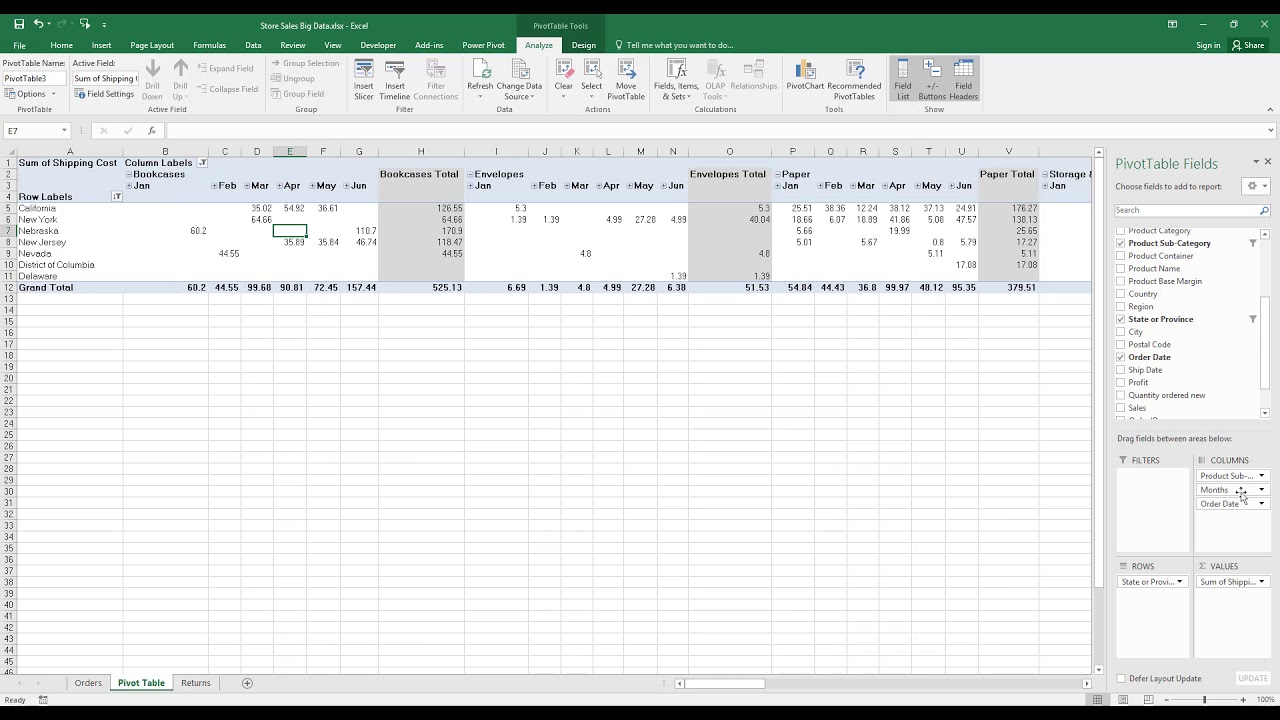
Task: Collapse the Bookcases column group
Action: [x=129, y=175]
